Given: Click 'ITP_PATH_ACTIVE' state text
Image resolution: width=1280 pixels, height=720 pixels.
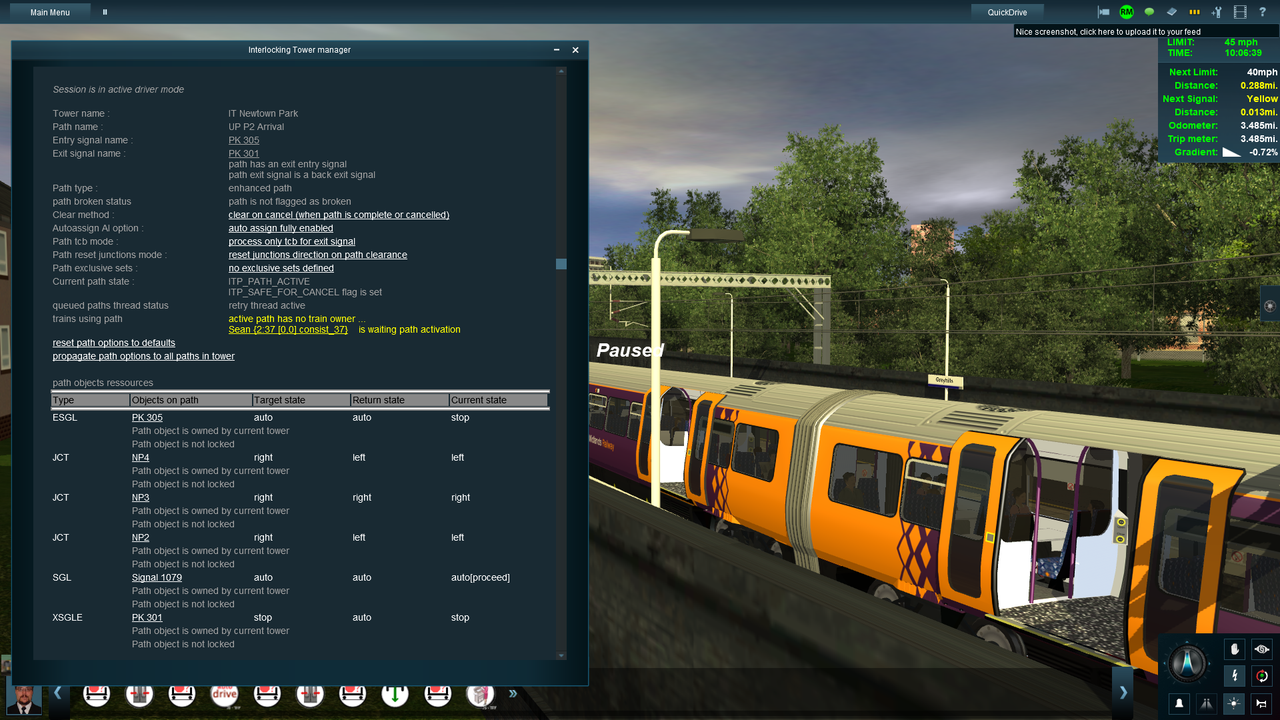Looking at the screenshot, I should [x=269, y=282].
